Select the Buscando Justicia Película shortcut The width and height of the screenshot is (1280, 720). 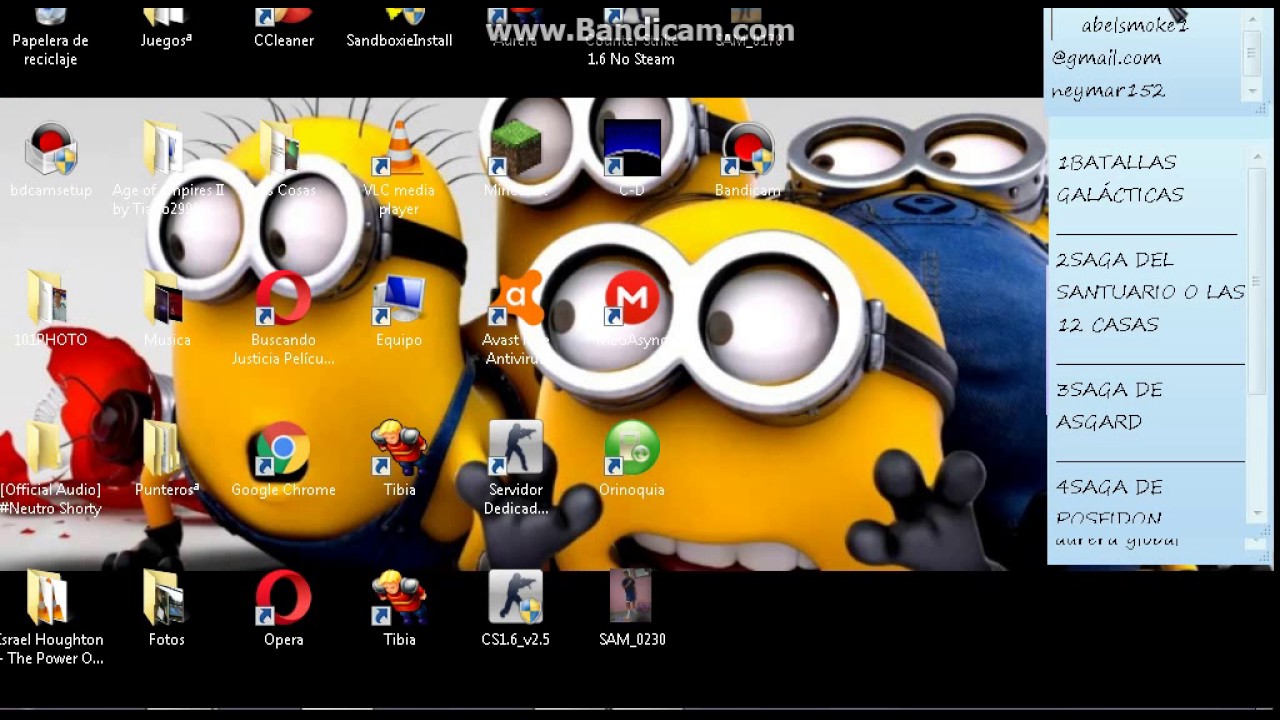(x=283, y=320)
